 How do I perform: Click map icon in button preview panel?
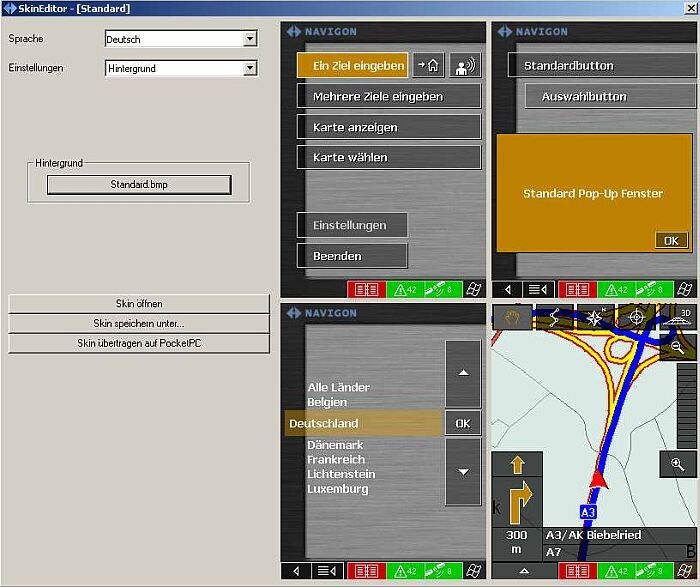(684, 290)
